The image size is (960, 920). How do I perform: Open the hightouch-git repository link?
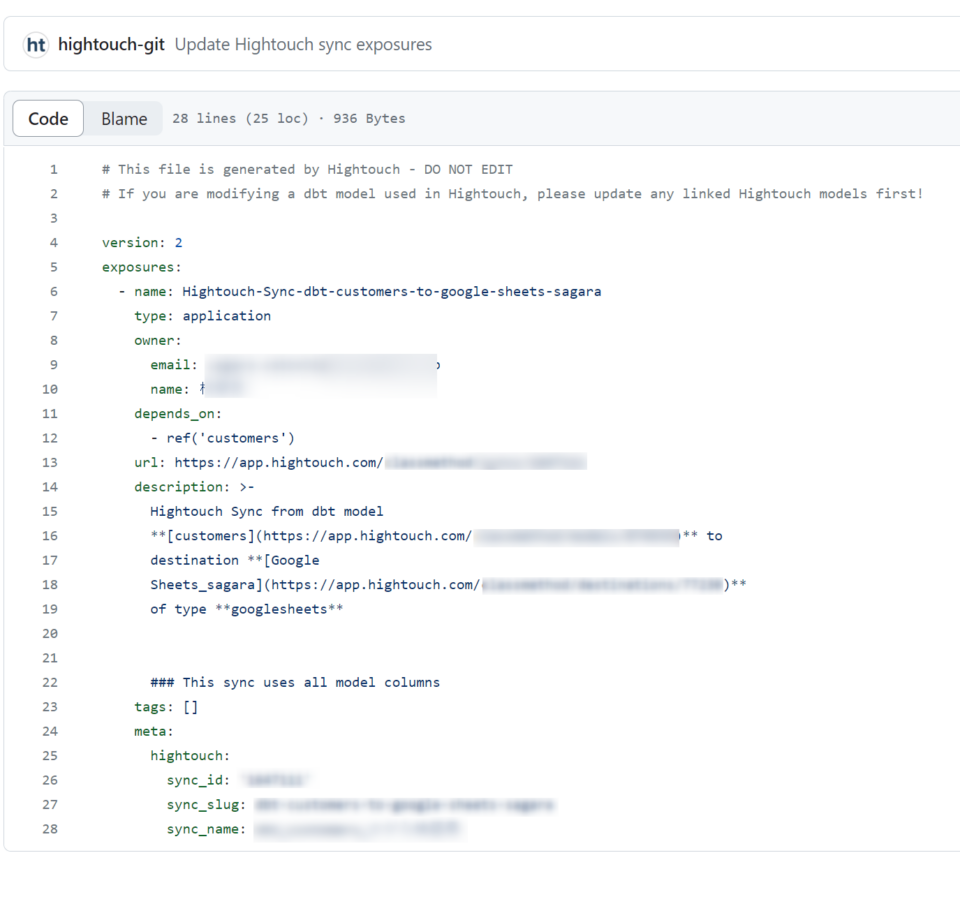(110, 44)
